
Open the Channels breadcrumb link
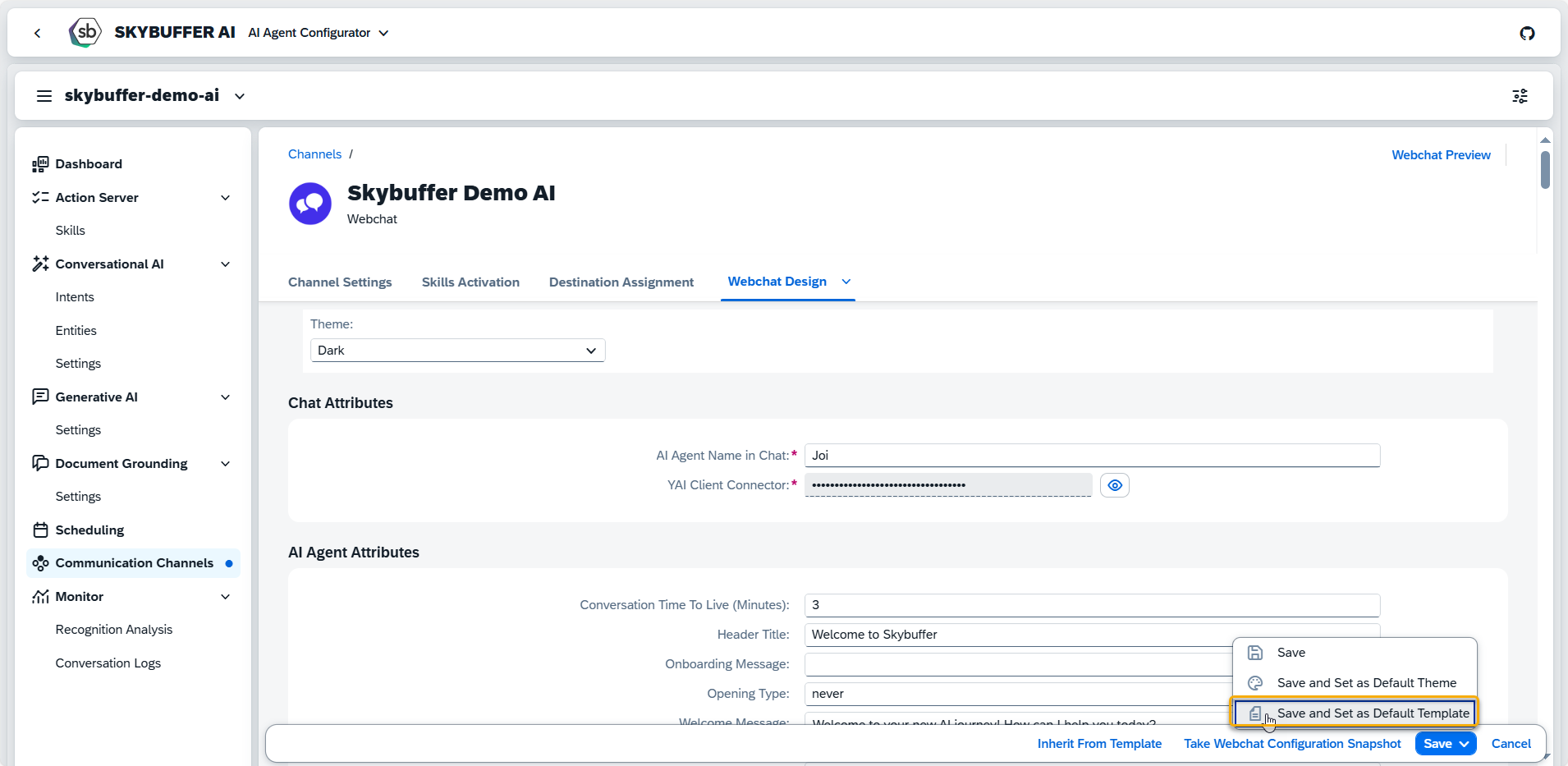click(x=314, y=154)
